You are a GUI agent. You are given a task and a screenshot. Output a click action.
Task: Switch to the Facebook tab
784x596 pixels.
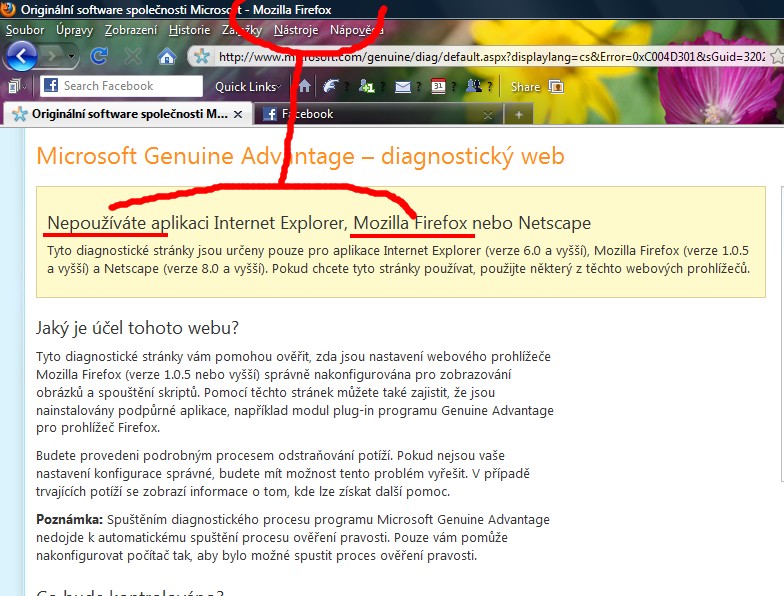378,114
